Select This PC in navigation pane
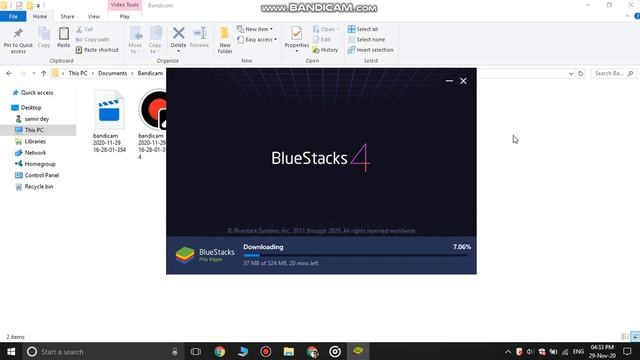Image resolution: width=640 pixels, height=360 pixels. pyautogui.click(x=38, y=130)
